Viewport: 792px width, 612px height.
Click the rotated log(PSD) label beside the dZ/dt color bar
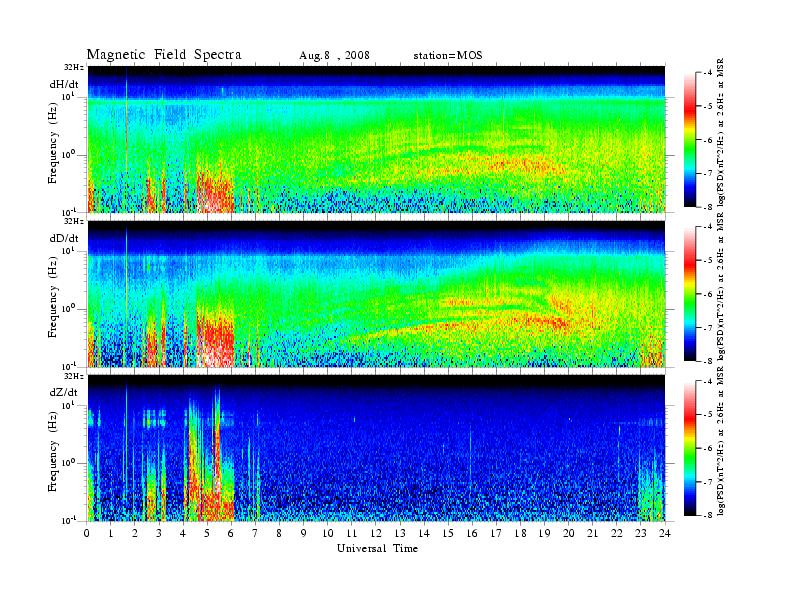click(x=721, y=441)
